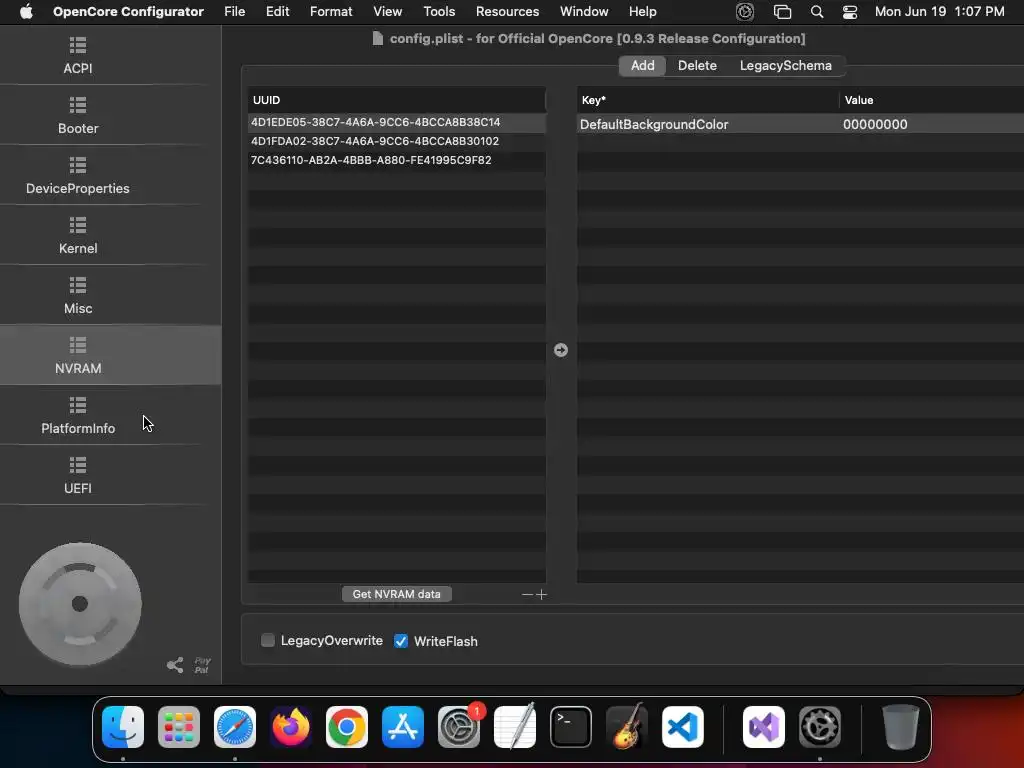Open the Trash in the Dock
The height and width of the screenshot is (768, 1024).
pos(901,727)
